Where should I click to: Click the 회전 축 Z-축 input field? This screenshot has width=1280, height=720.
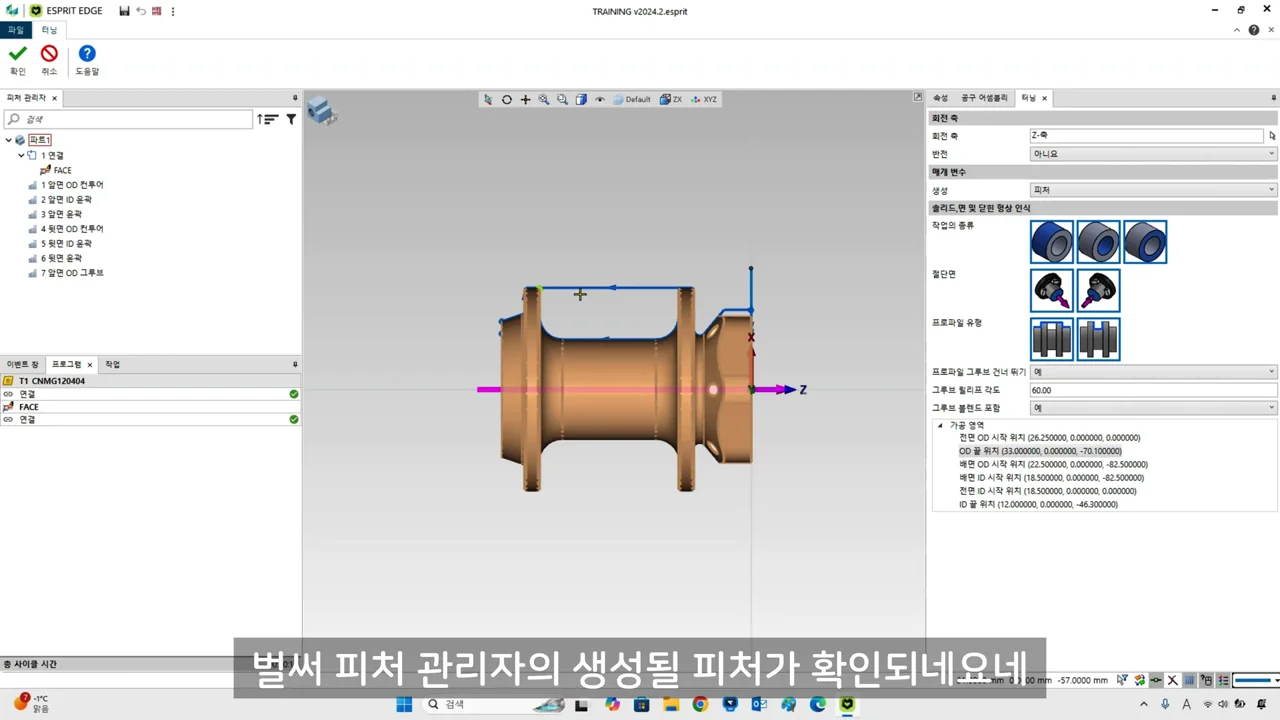click(x=1146, y=136)
